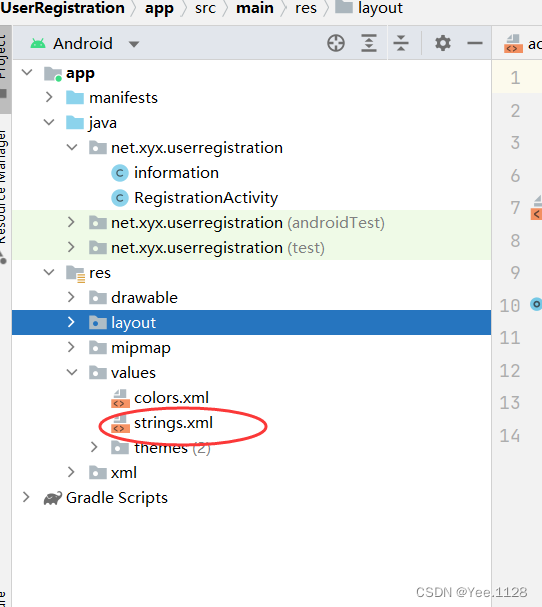Expand the mipmap folder
The height and width of the screenshot is (607, 542).
(71, 347)
